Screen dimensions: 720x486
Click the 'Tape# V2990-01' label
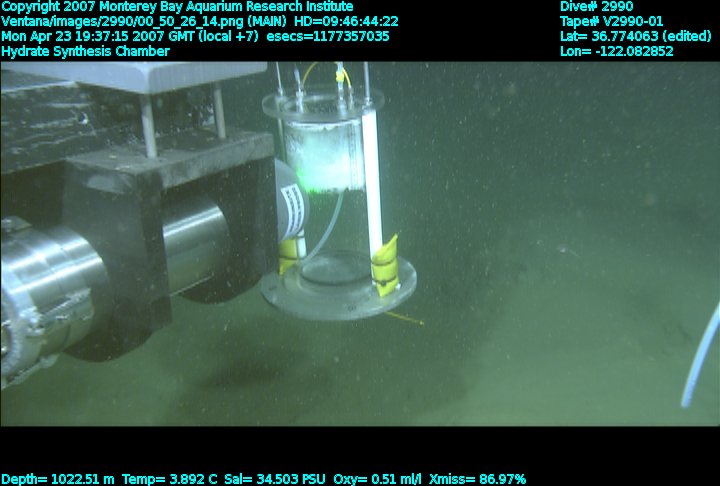[x=612, y=22]
